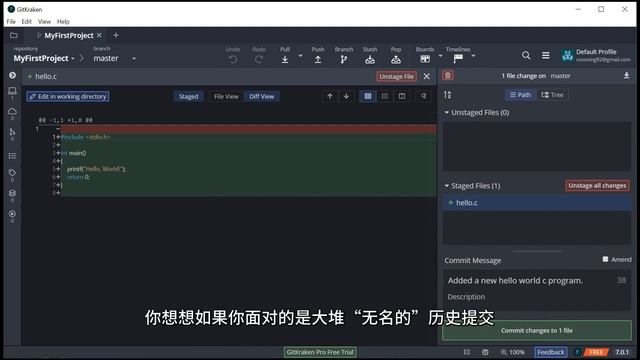Toggle word wrap icon in diff toolbar

coord(424,96)
